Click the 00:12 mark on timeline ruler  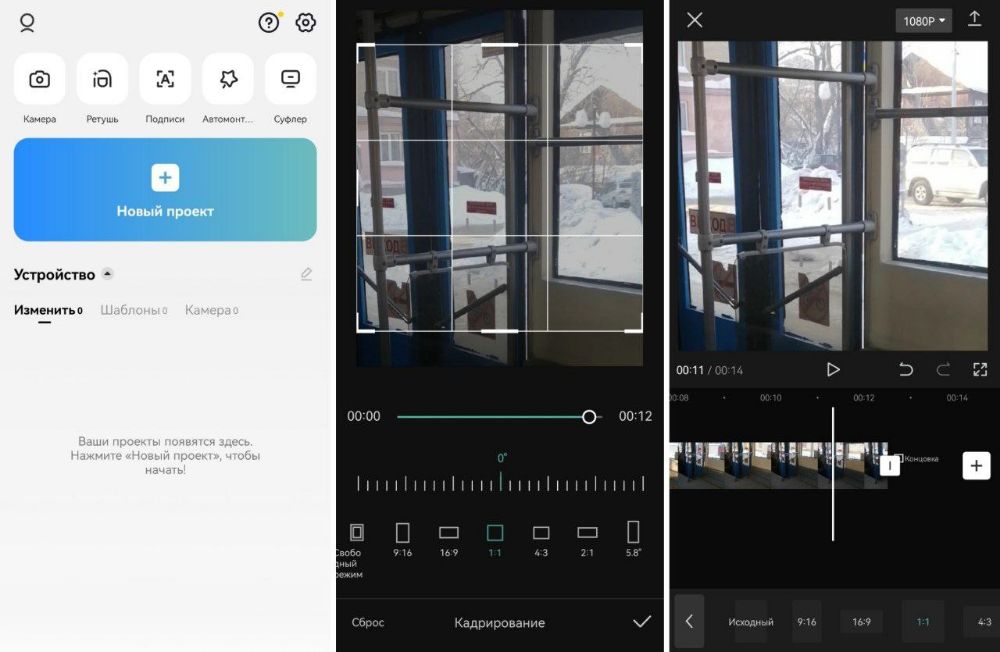[864, 397]
